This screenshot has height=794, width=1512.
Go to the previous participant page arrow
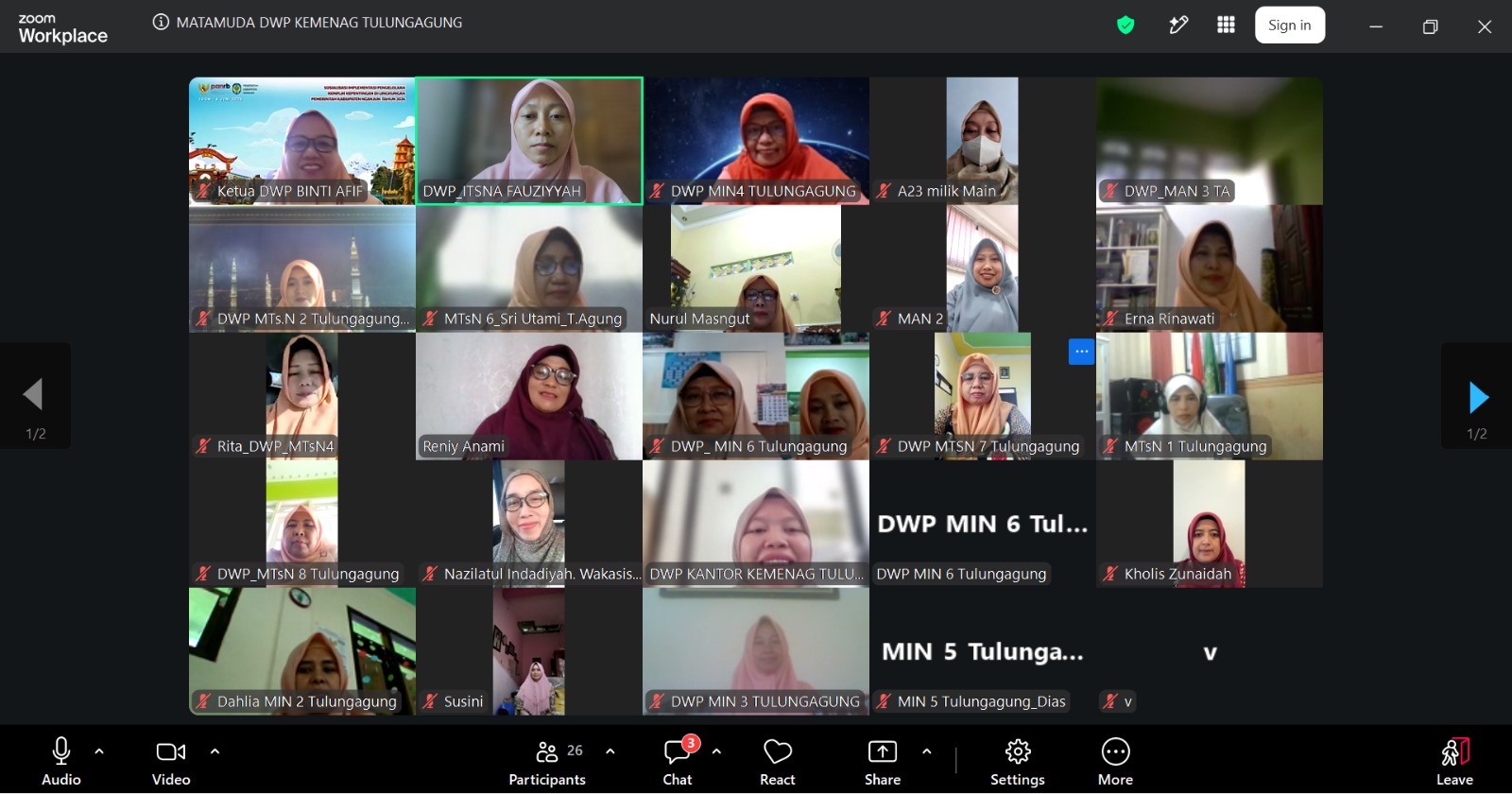33,394
